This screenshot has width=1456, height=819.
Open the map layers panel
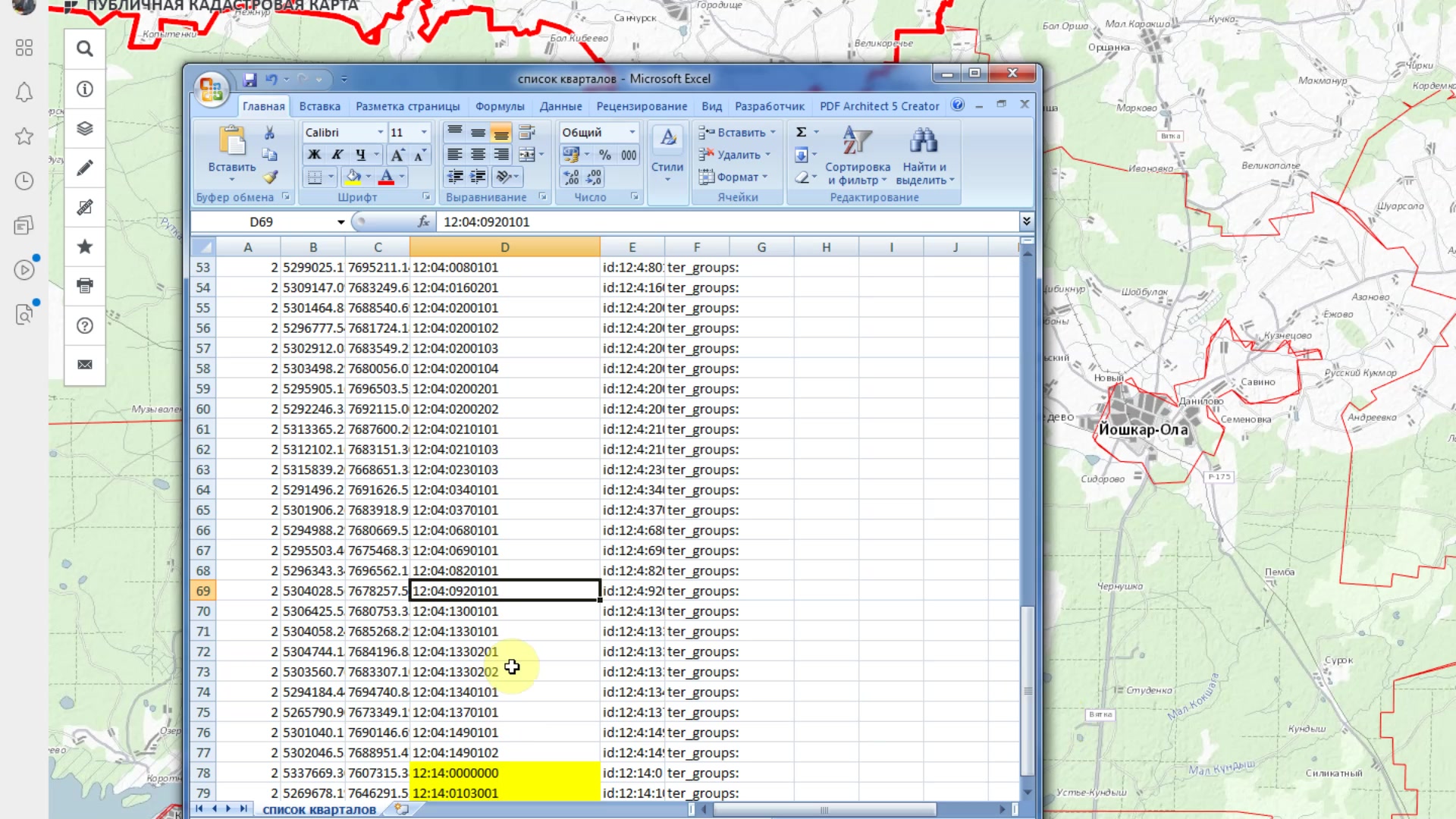pyautogui.click(x=85, y=128)
